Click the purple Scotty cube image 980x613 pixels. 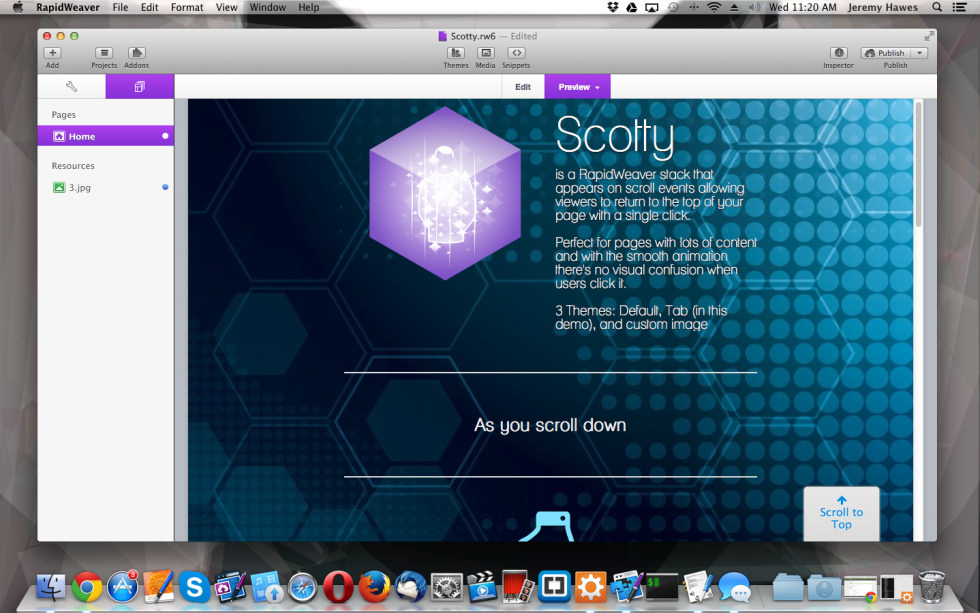pyautogui.click(x=445, y=193)
